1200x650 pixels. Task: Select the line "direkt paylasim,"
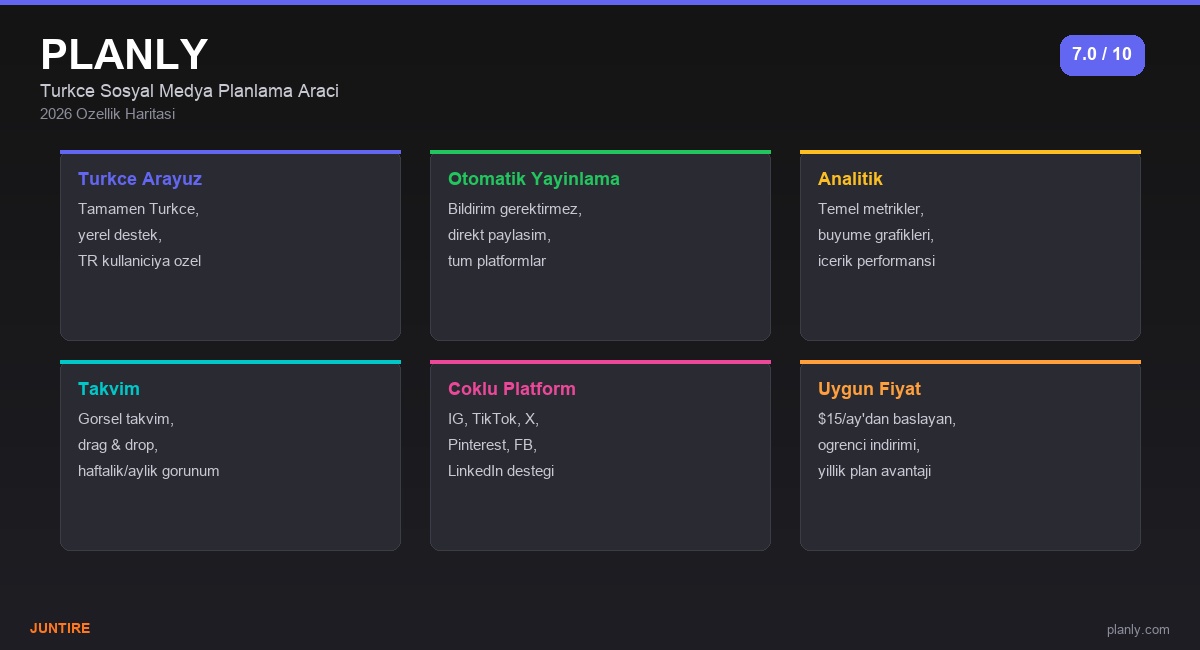pyautogui.click(x=499, y=235)
